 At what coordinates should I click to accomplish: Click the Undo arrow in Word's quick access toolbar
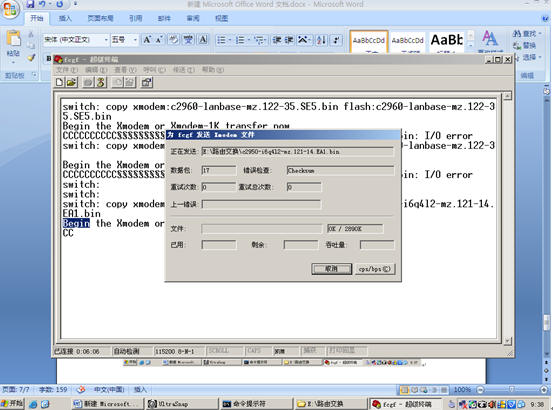tap(43, 4)
